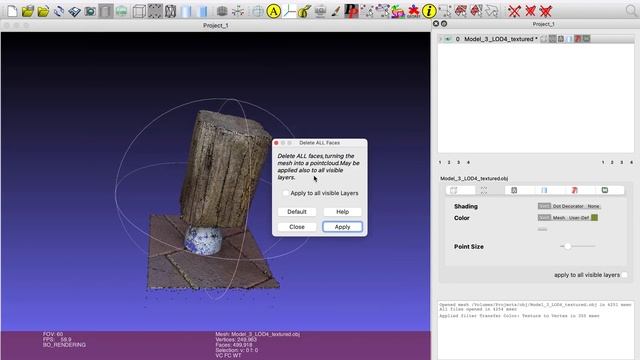The image size is (640, 360).
Task: Toggle the layer dialog toolbar icon
Action: coord(106,11)
